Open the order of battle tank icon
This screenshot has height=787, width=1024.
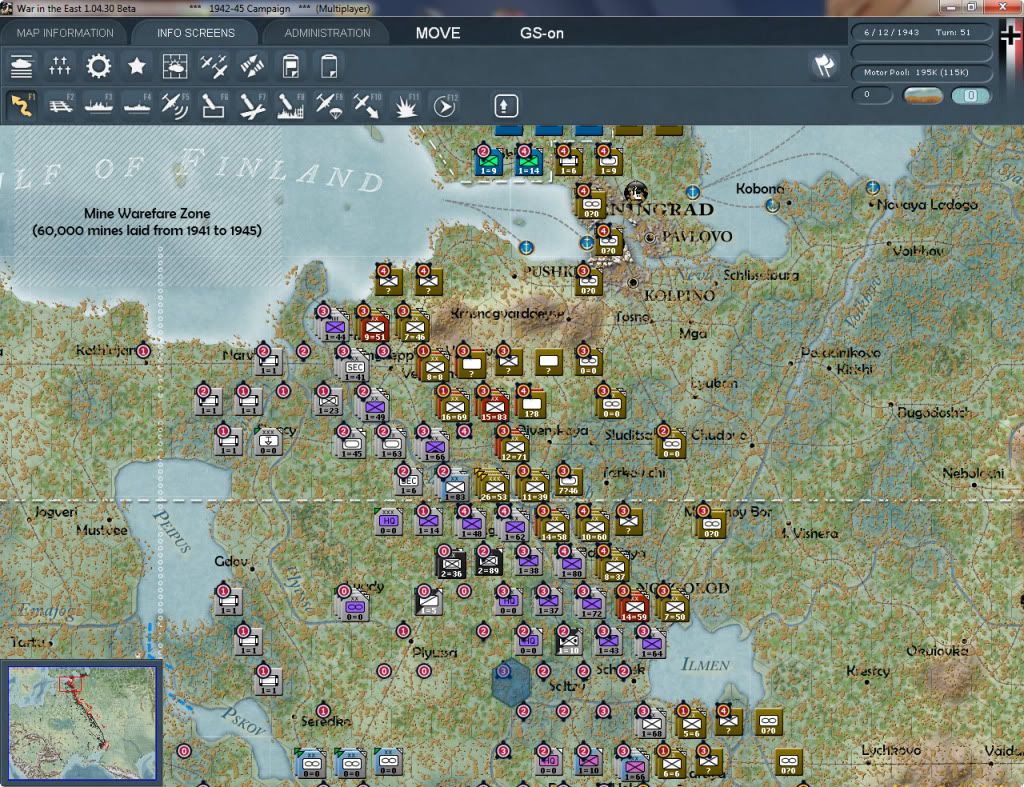(22, 66)
